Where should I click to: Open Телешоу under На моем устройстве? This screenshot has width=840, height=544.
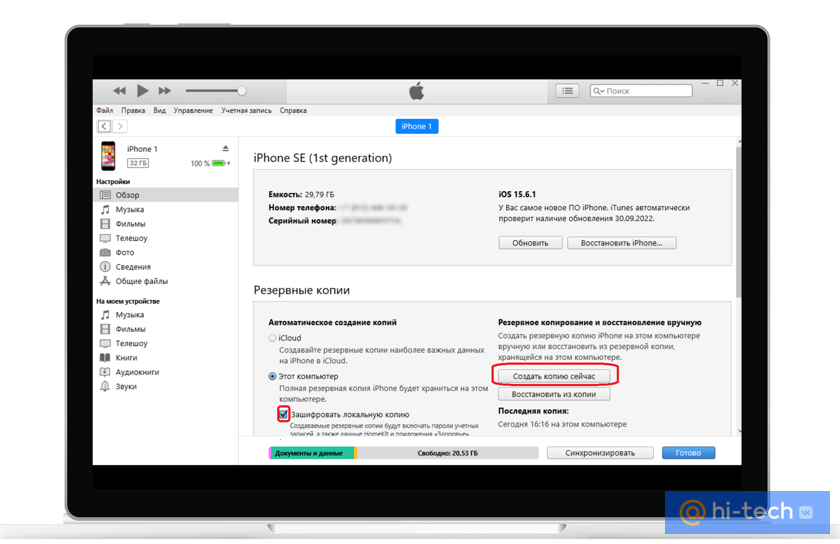pos(131,343)
